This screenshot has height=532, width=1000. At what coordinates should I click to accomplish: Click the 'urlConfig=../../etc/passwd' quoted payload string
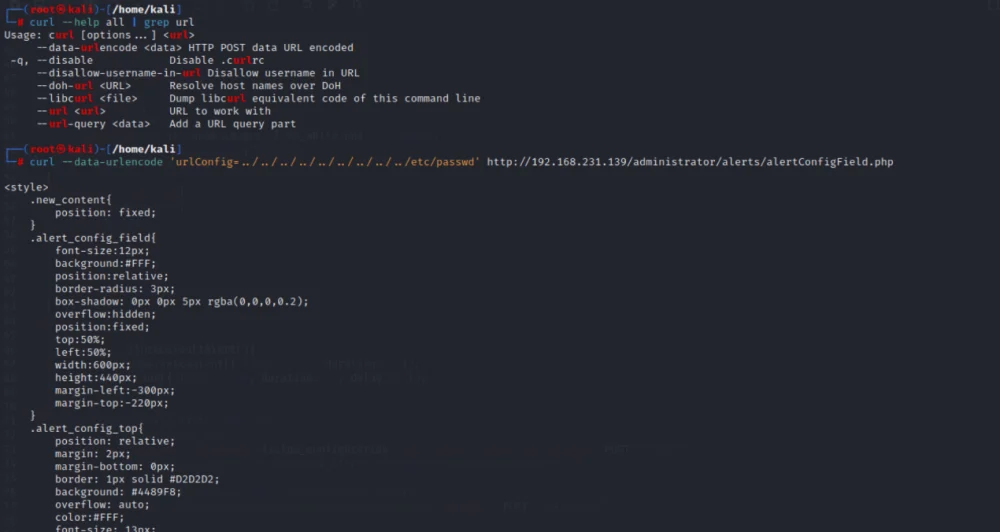click(324, 162)
